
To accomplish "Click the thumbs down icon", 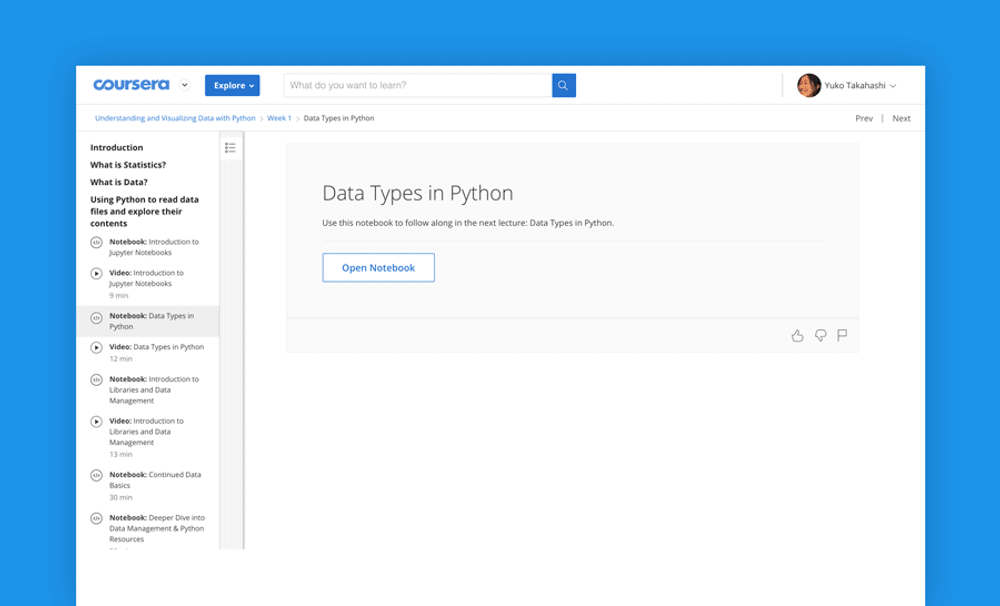I will [x=820, y=336].
